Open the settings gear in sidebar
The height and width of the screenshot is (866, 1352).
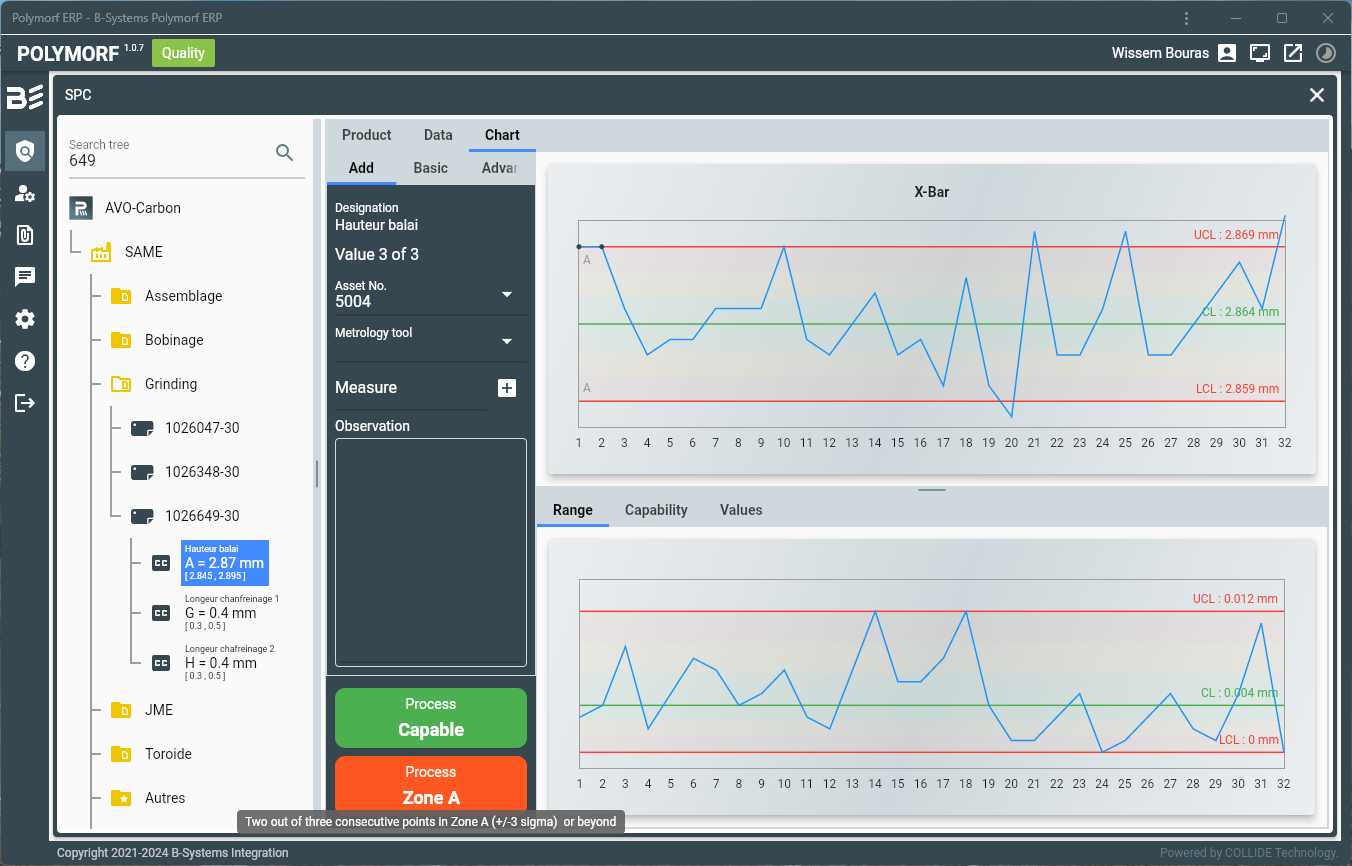click(25, 319)
